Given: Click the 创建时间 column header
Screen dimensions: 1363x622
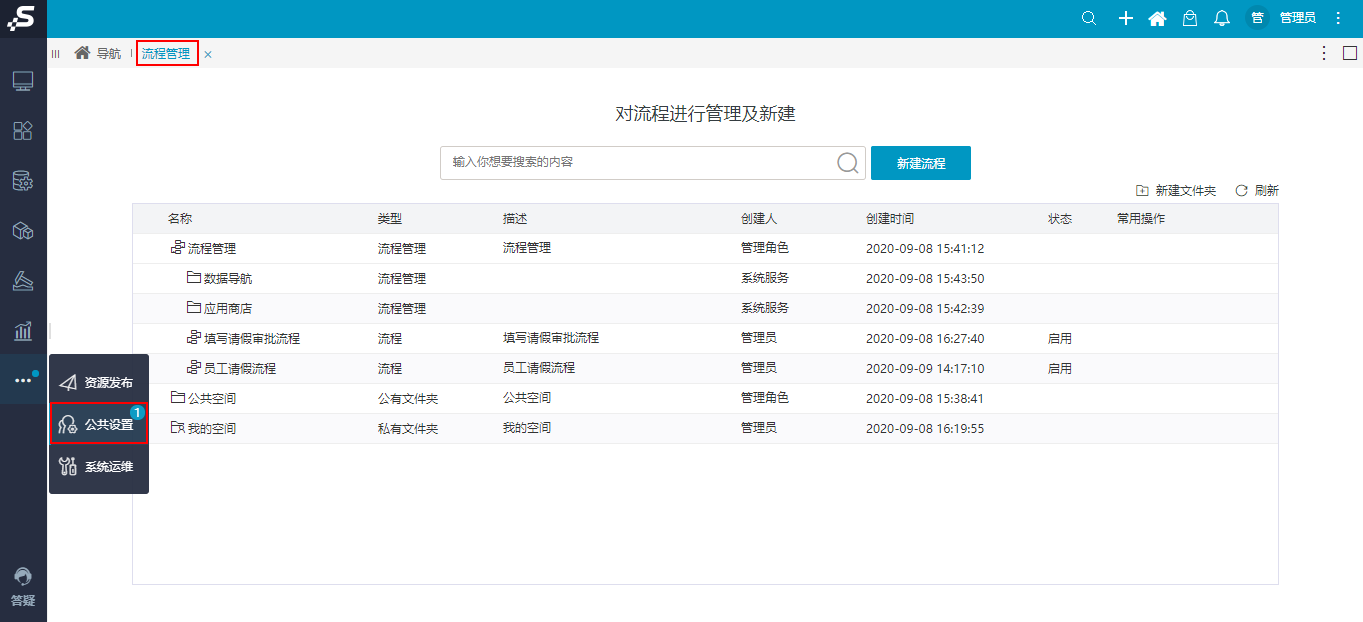Looking at the screenshot, I should pyautogui.click(x=890, y=218).
